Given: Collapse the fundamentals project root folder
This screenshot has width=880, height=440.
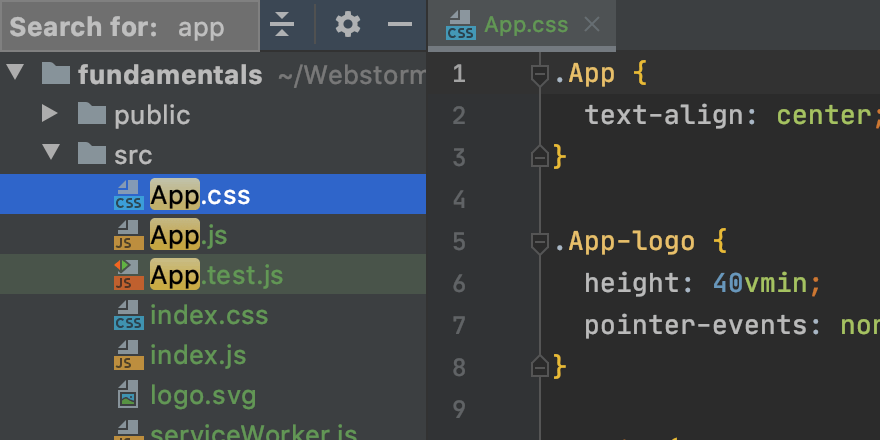Looking at the screenshot, I should pyautogui.click(x=15, y=74).
